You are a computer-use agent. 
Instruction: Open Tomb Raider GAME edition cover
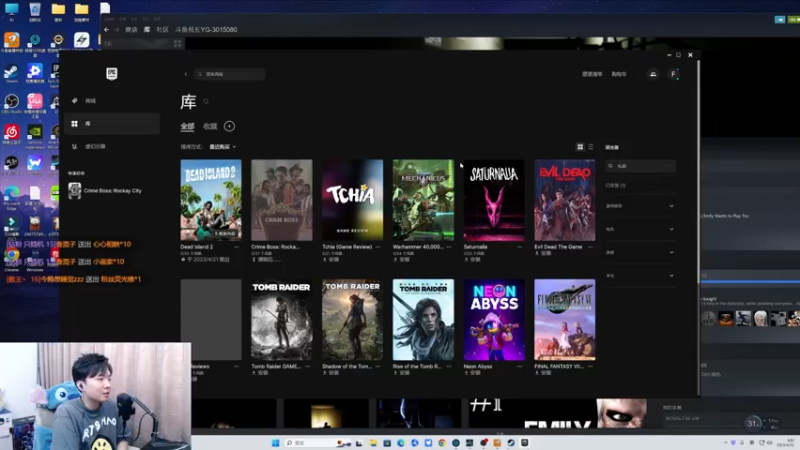pyautogui.click(x=281, y=319)
